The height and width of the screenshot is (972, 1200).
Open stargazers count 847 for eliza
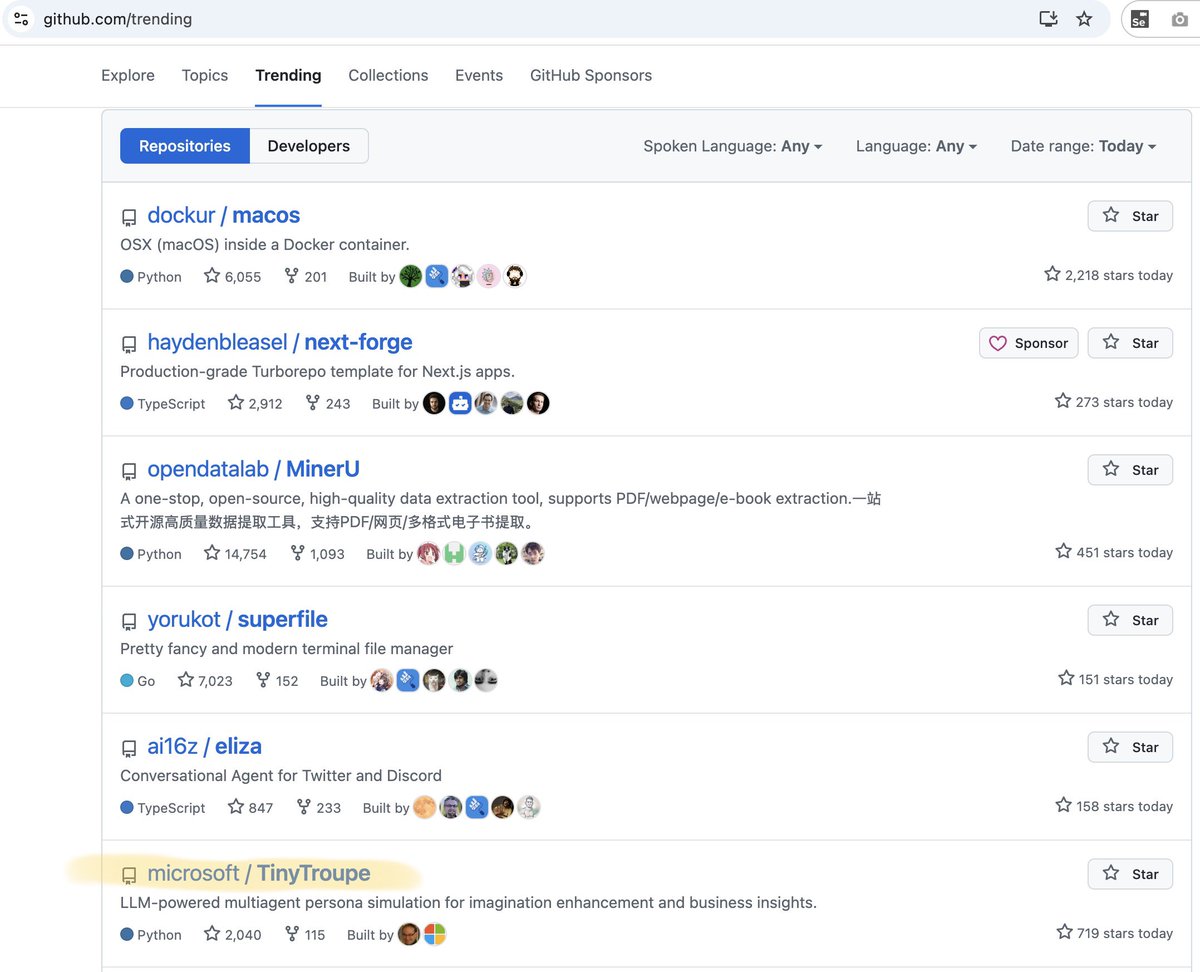click(250, 807)
